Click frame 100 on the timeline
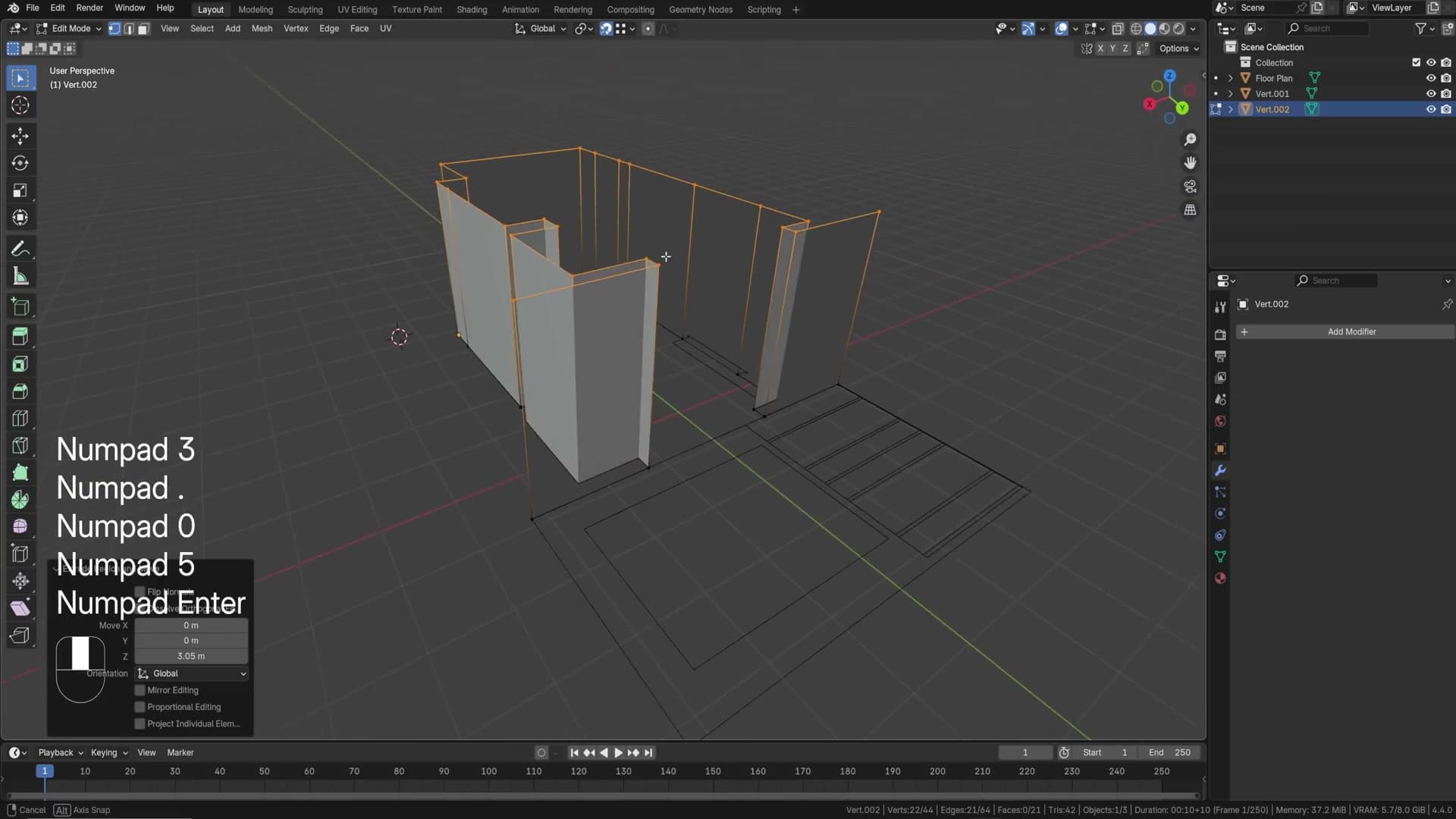Image resolution: width=1456 pixels, height=819 pixels. point(488,771)
